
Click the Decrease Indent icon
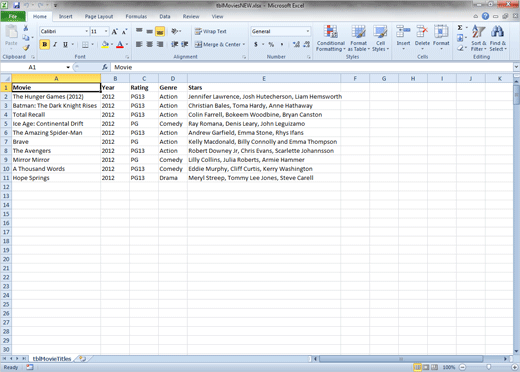pyautogui.click(x=174, y=44)
